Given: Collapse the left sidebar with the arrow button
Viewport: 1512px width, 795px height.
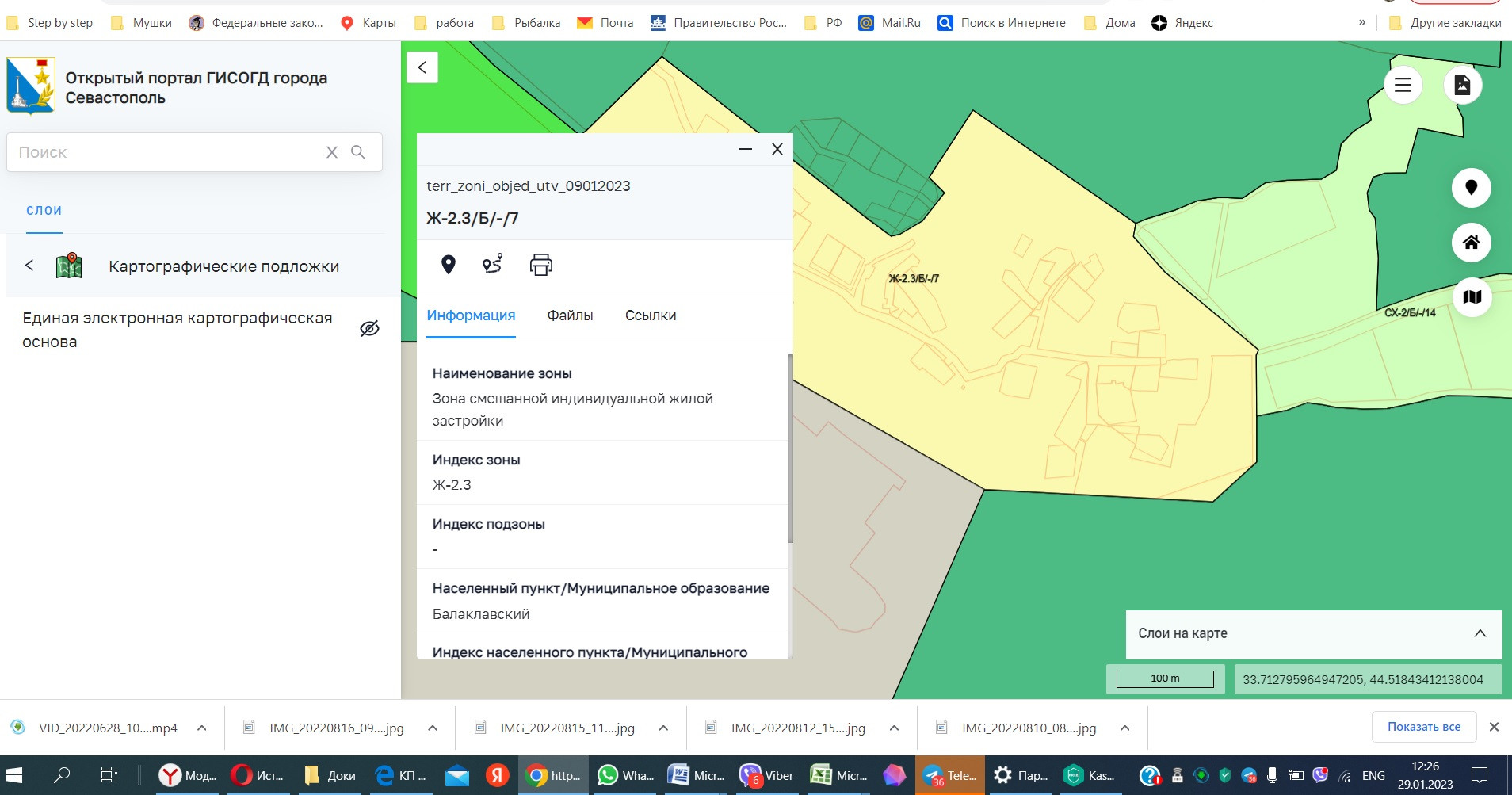Looking at the screenshot, I should coord(422,67).
